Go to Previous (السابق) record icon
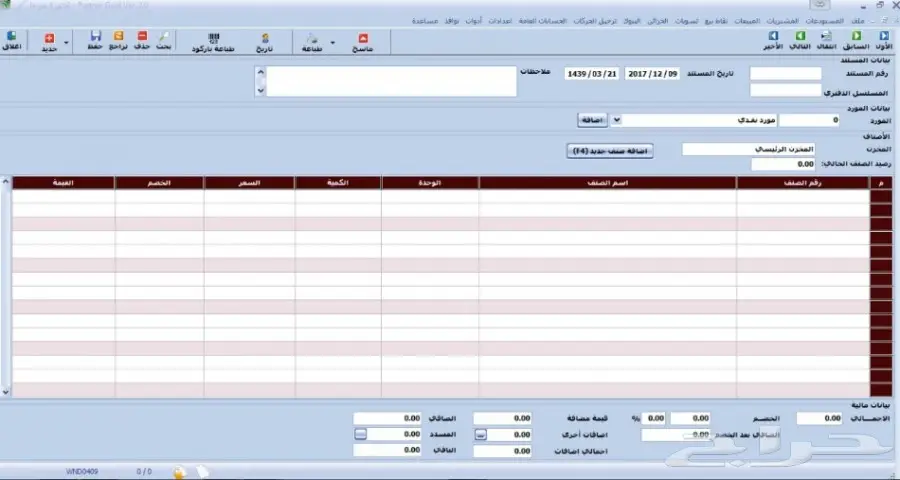 pos(856,37)
